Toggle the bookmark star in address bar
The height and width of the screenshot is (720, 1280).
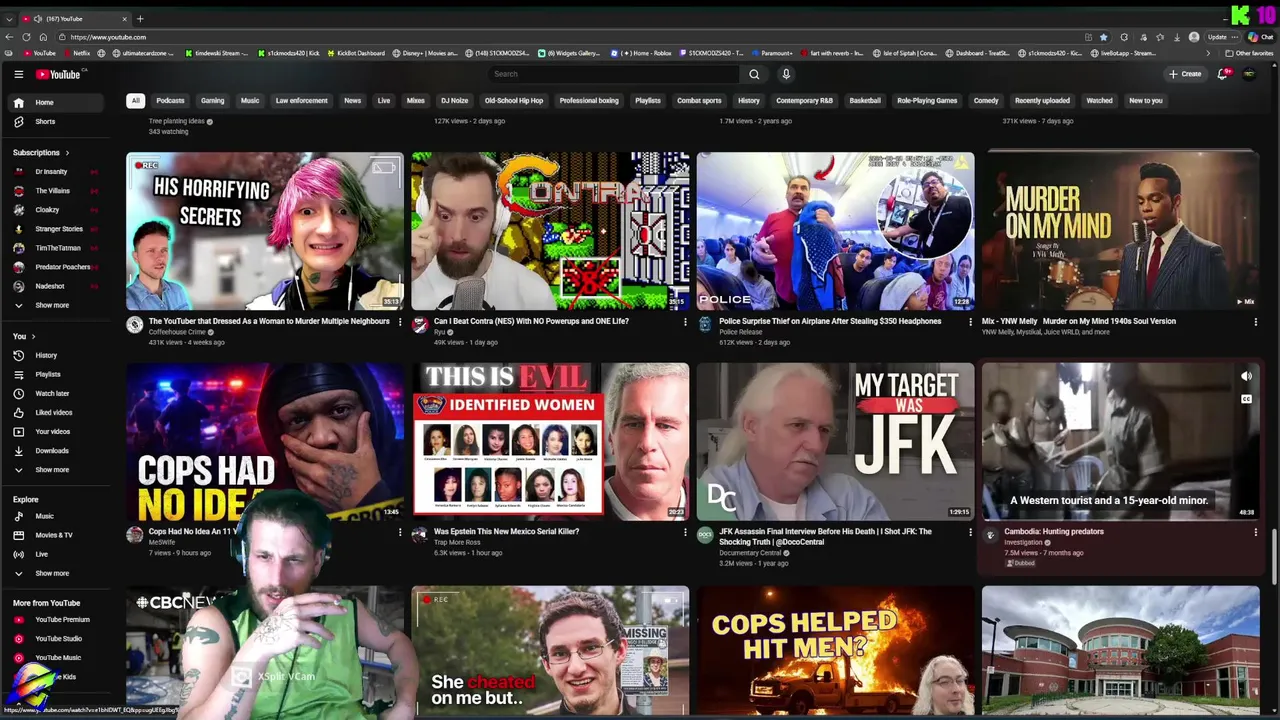[x=1103, y=37]
